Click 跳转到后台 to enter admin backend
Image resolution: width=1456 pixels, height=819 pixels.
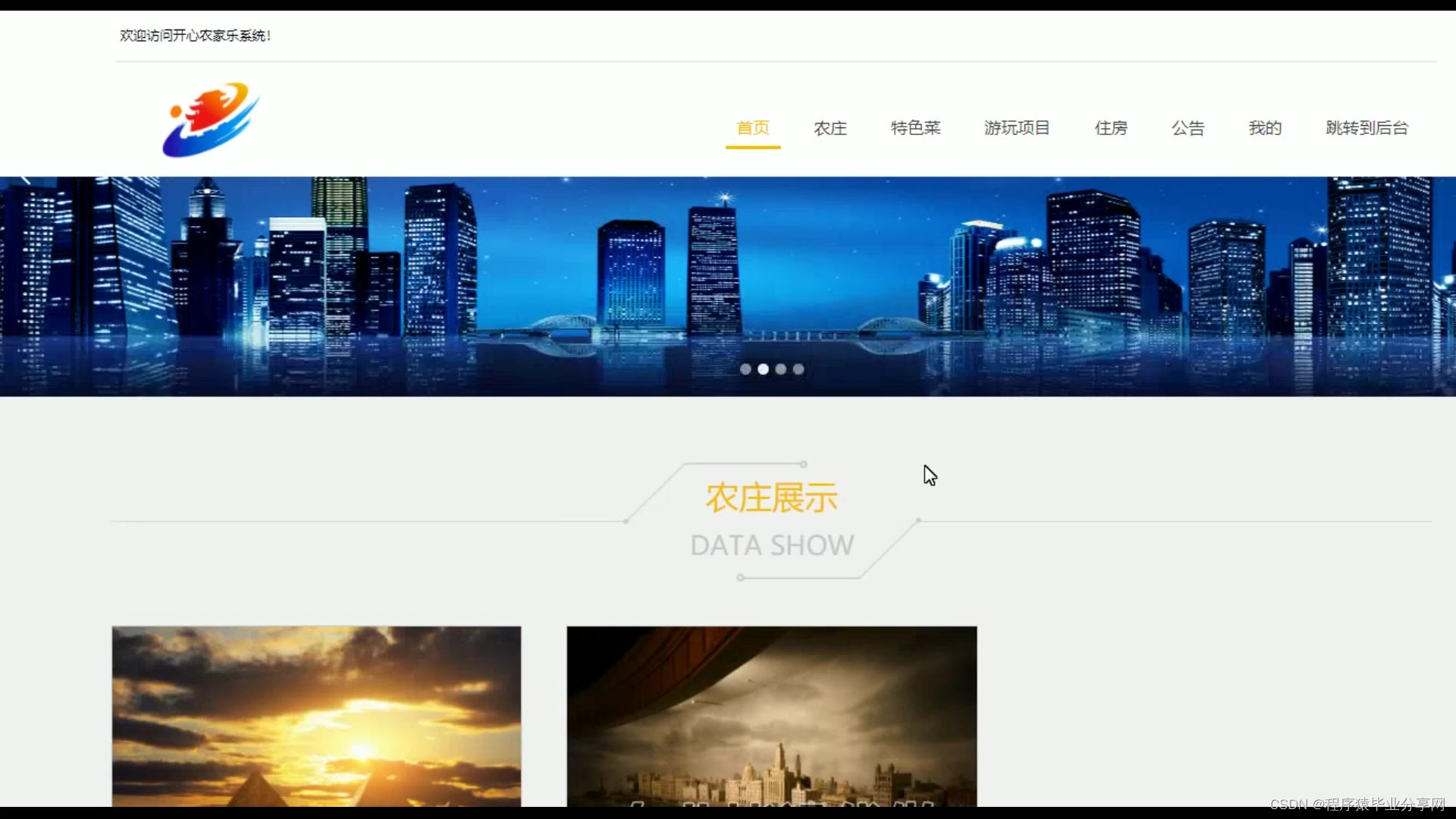point(1367,128)
